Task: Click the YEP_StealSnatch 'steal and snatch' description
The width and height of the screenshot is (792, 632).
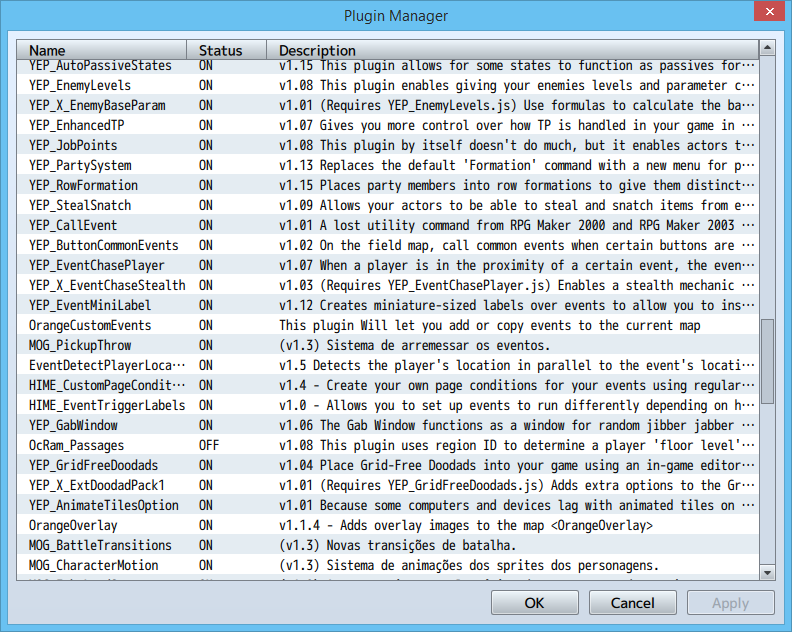Action: pyautogui.click(x=517, y=205)
